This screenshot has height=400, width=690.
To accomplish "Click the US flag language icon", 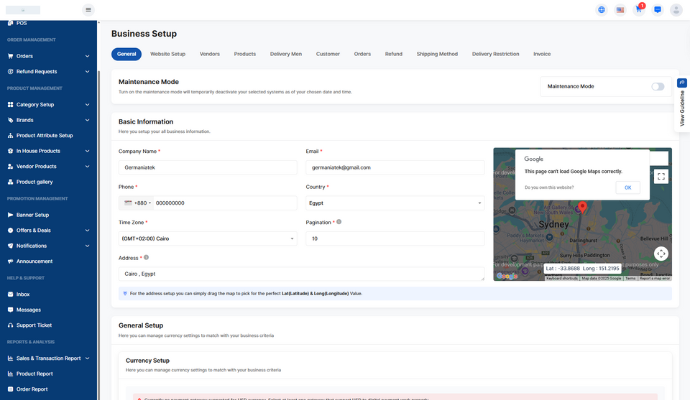I will click(x=620, y=10).
